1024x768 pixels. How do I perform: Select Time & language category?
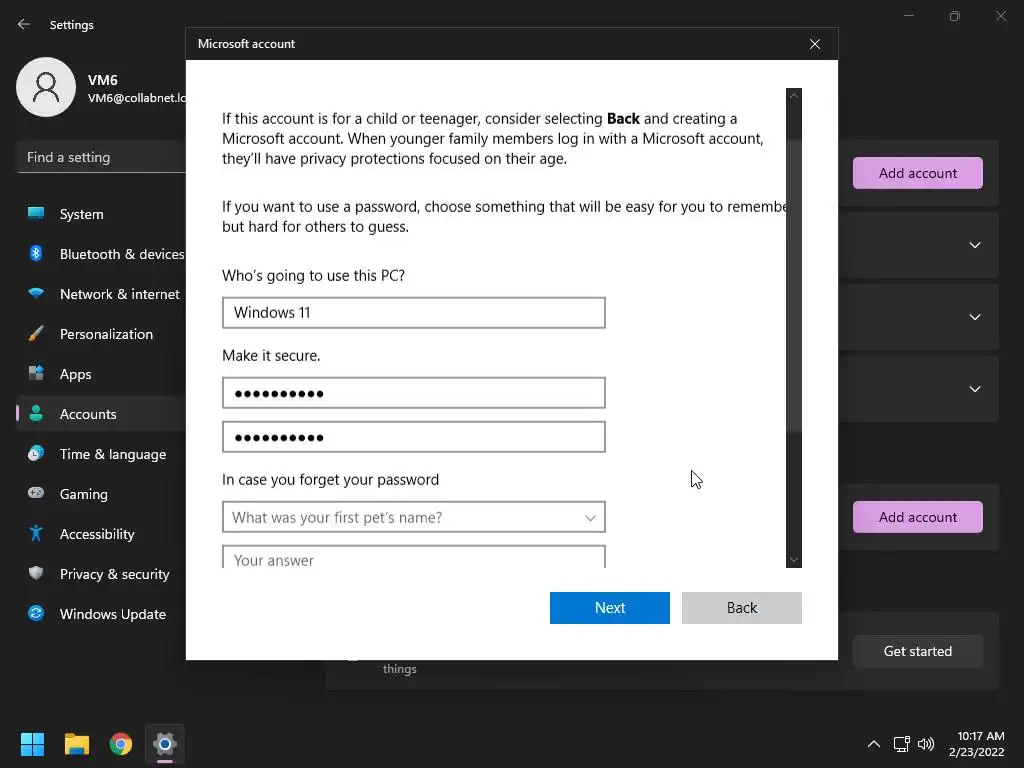point(101,454)
